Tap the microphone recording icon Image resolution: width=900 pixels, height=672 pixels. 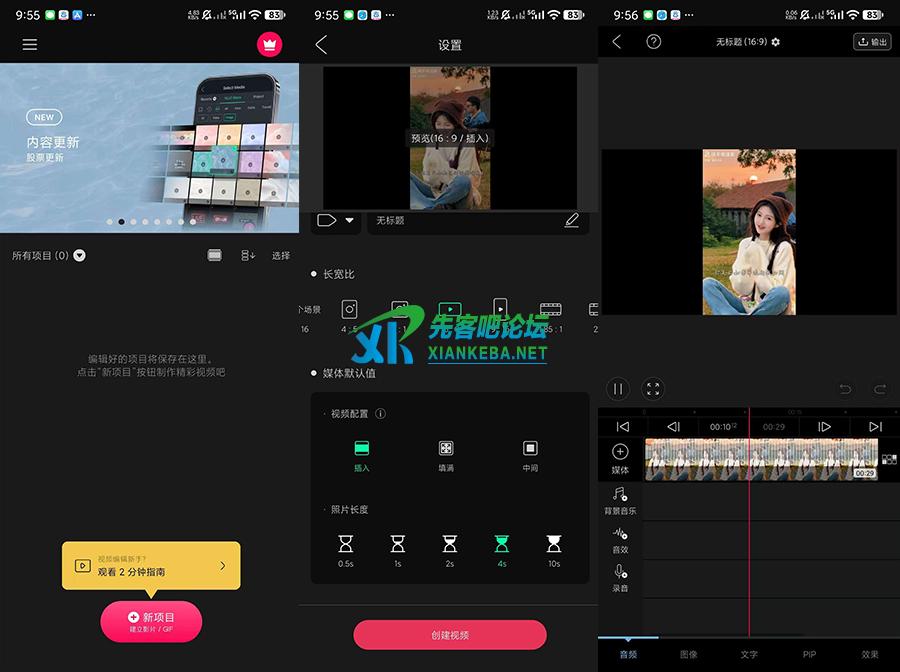click(620, 573)
